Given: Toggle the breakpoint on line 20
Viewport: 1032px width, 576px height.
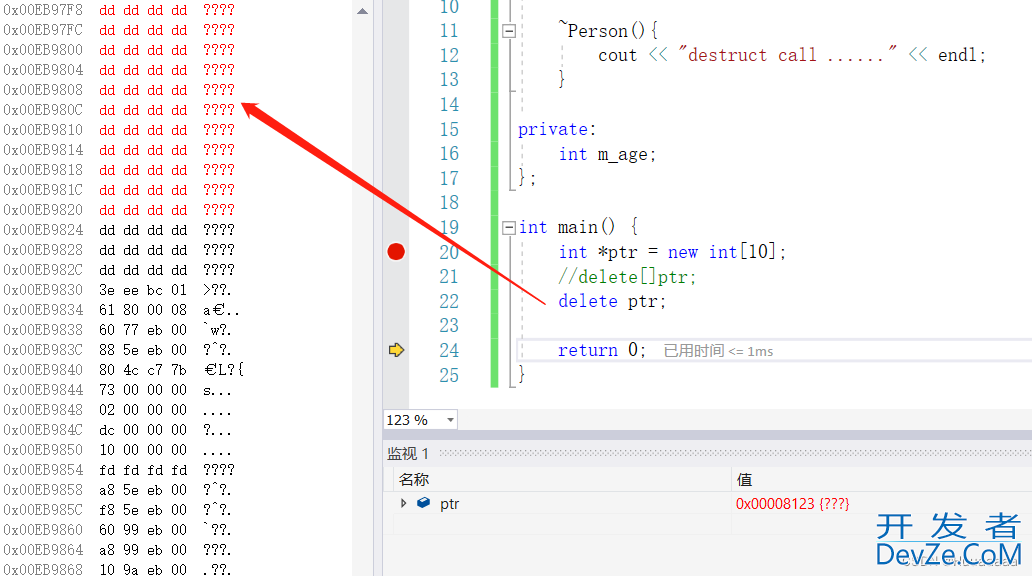Looking at the screenshot, I should pos(396,251).
